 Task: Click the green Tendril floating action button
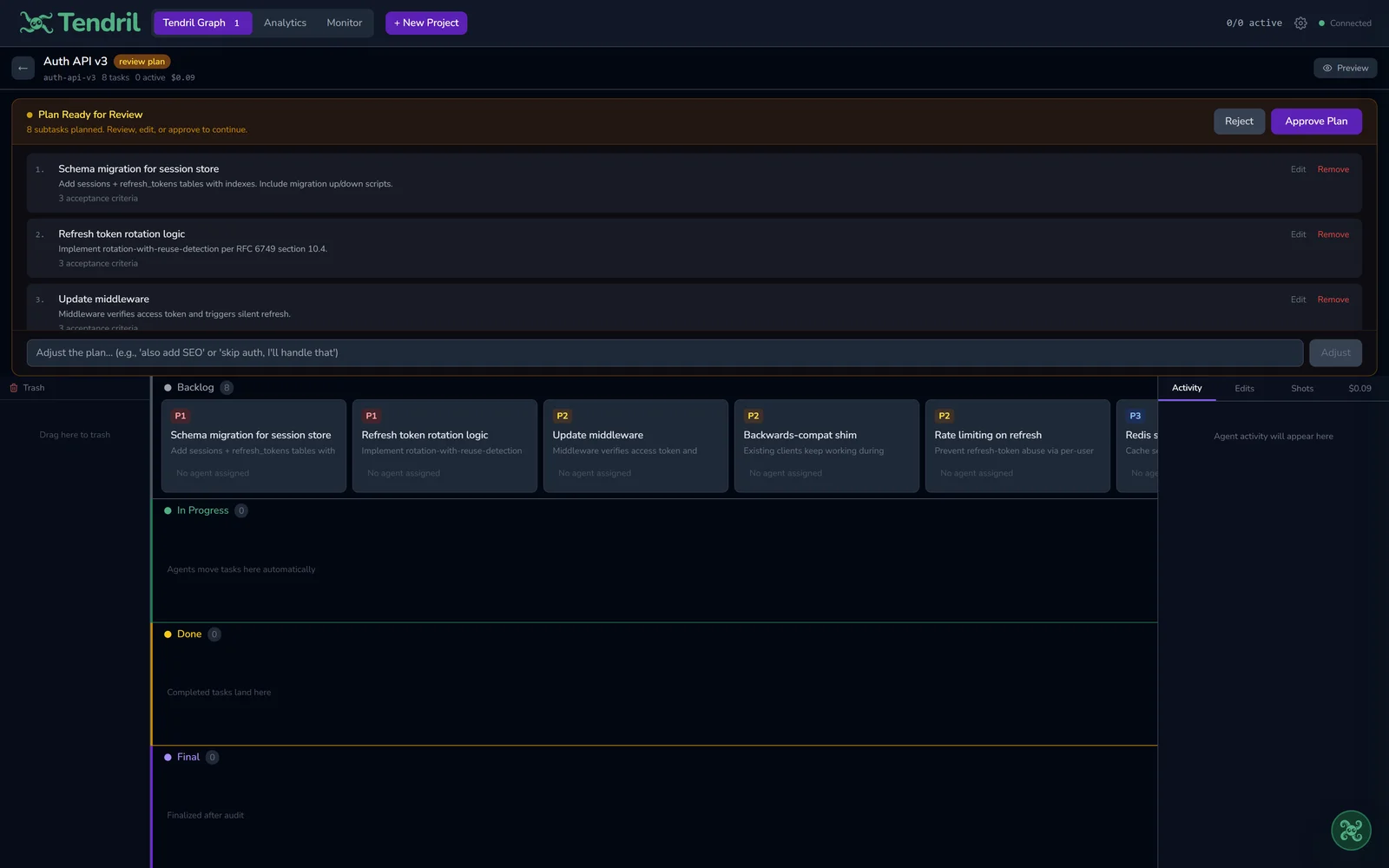tap(1351, 830)
